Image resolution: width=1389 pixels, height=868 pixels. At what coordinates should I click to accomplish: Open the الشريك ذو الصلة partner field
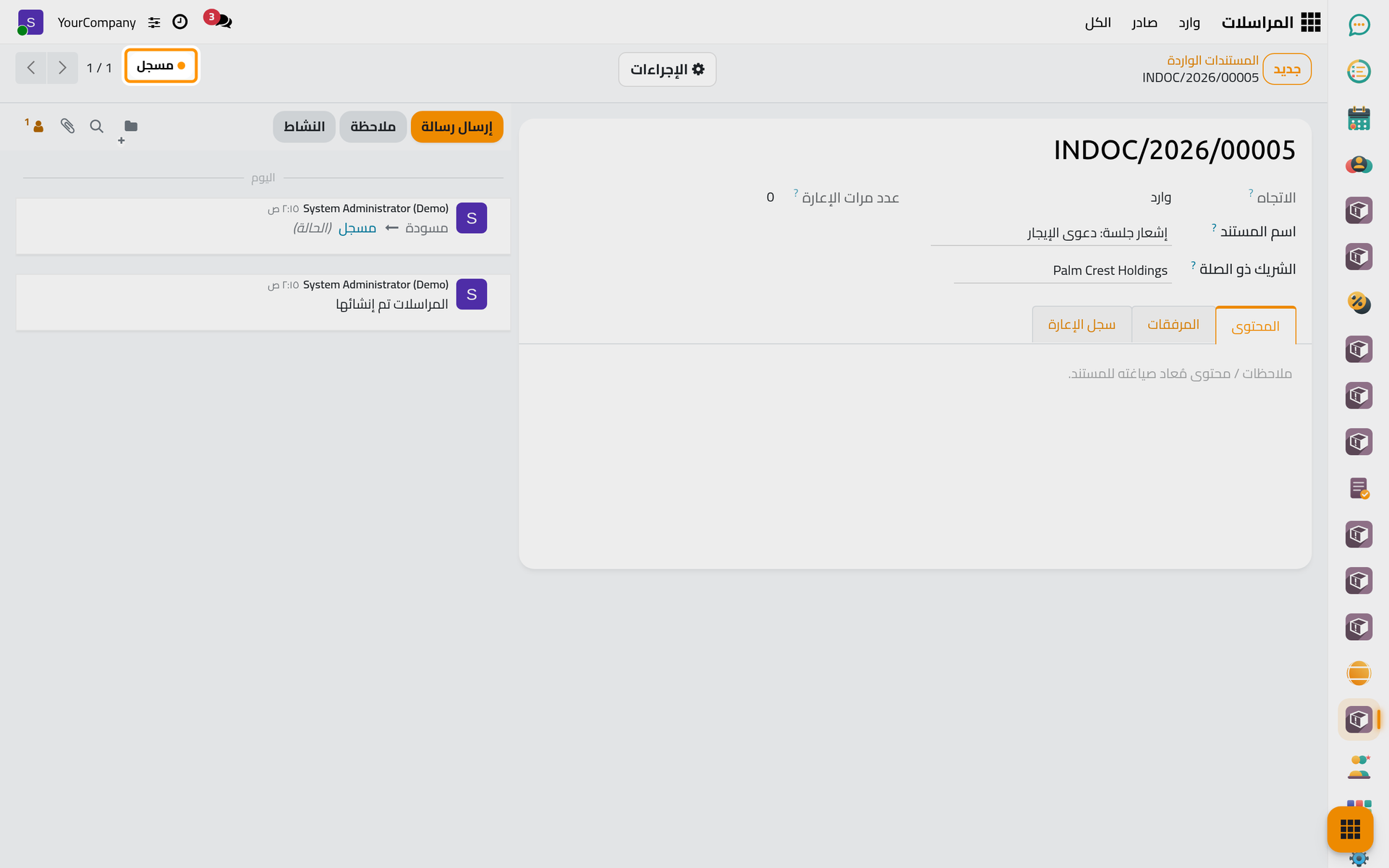[1062, 271]
